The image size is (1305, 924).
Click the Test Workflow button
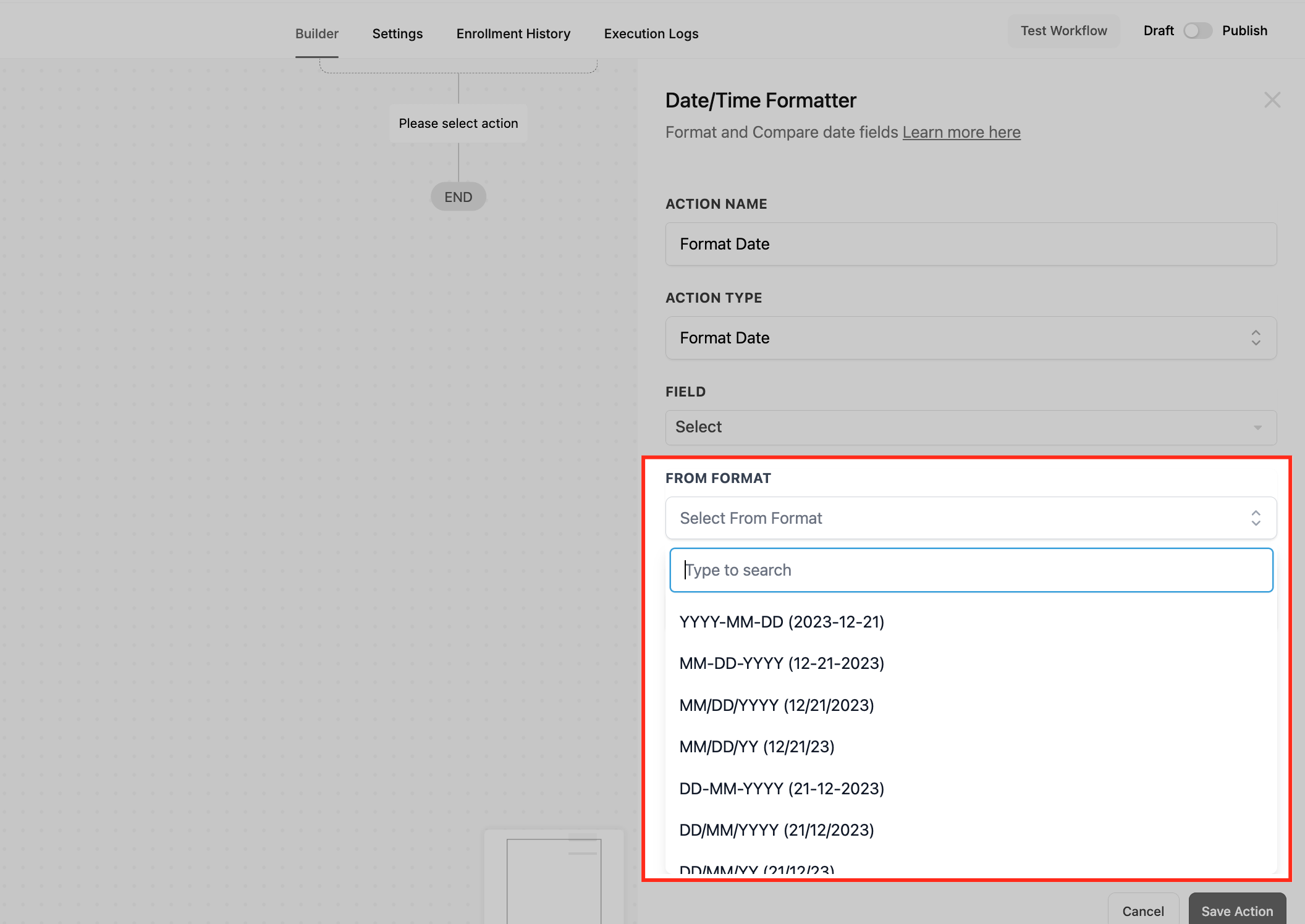1063,31
